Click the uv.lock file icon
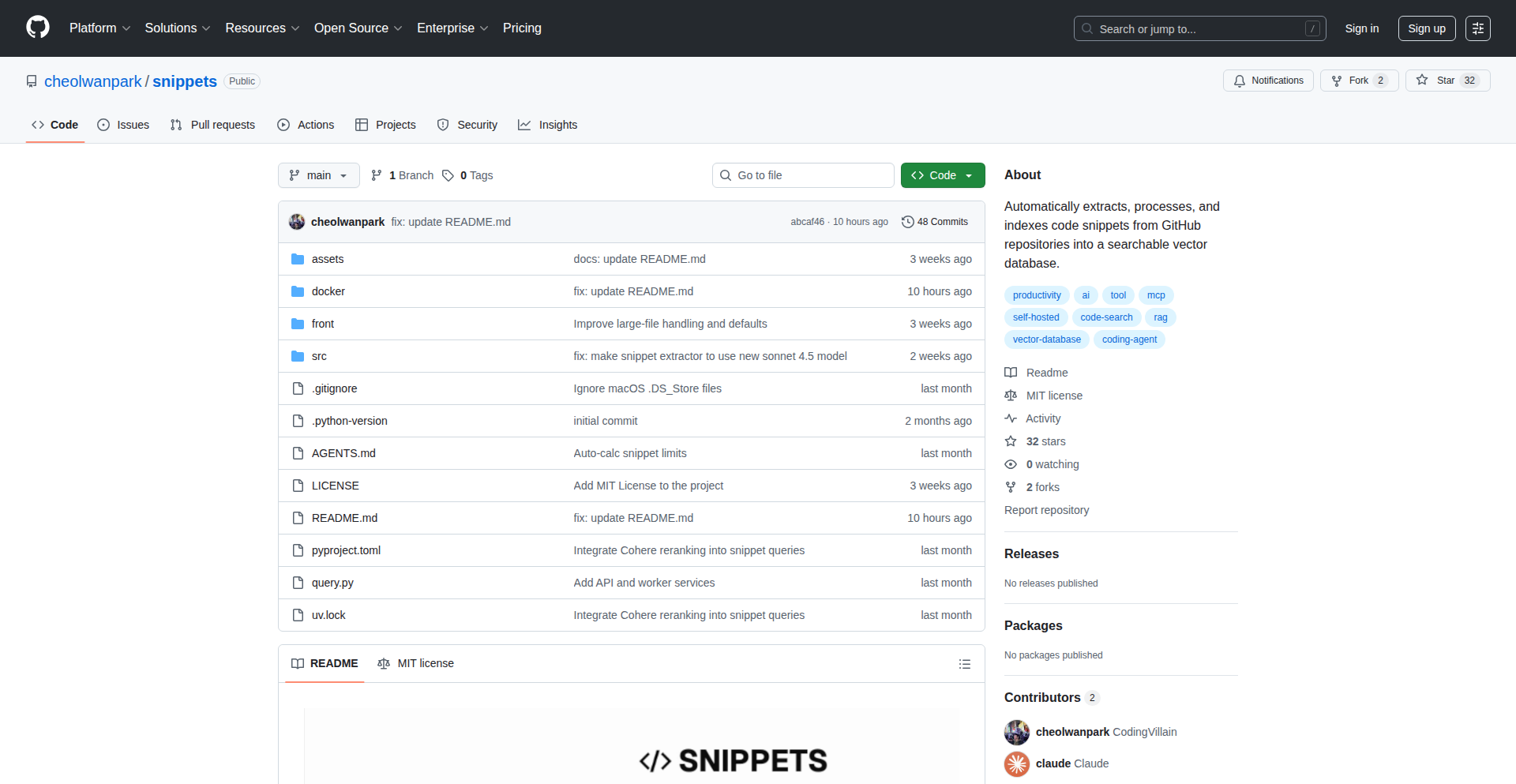Viewport: 1516px width, 784px height. [298, 615]
